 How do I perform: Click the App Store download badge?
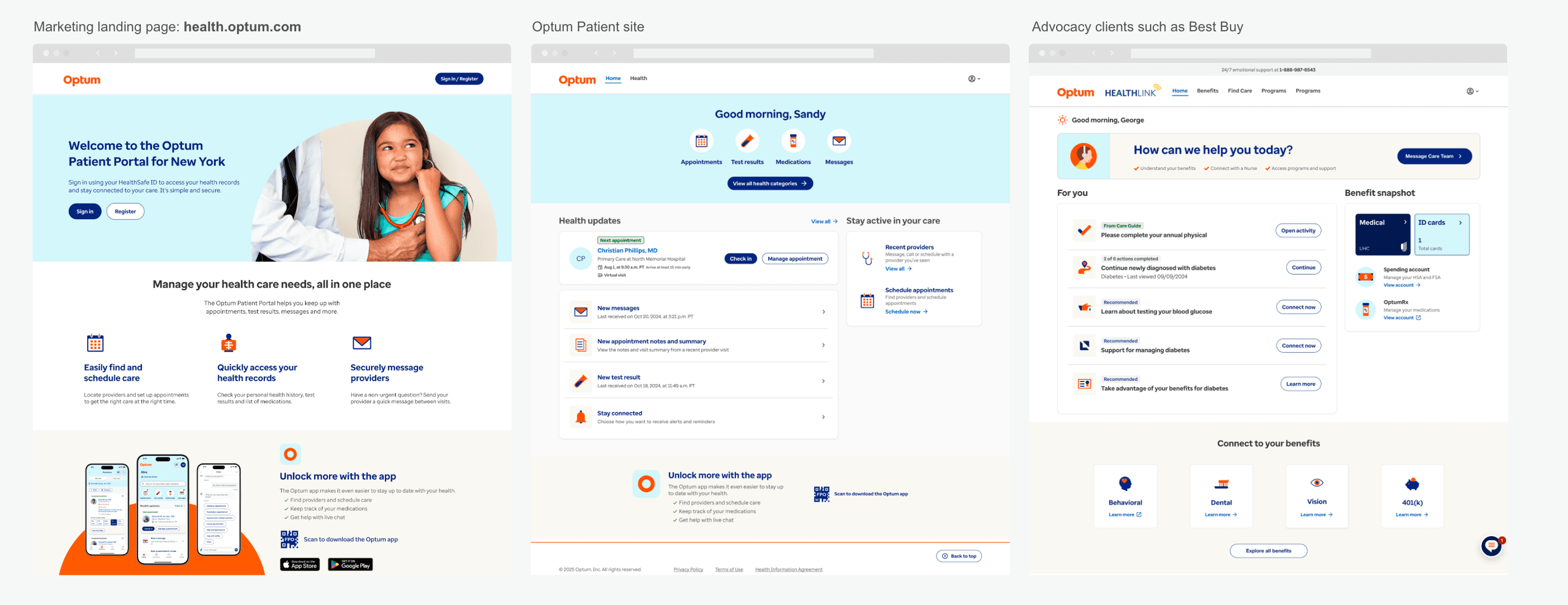click(300, 565)
